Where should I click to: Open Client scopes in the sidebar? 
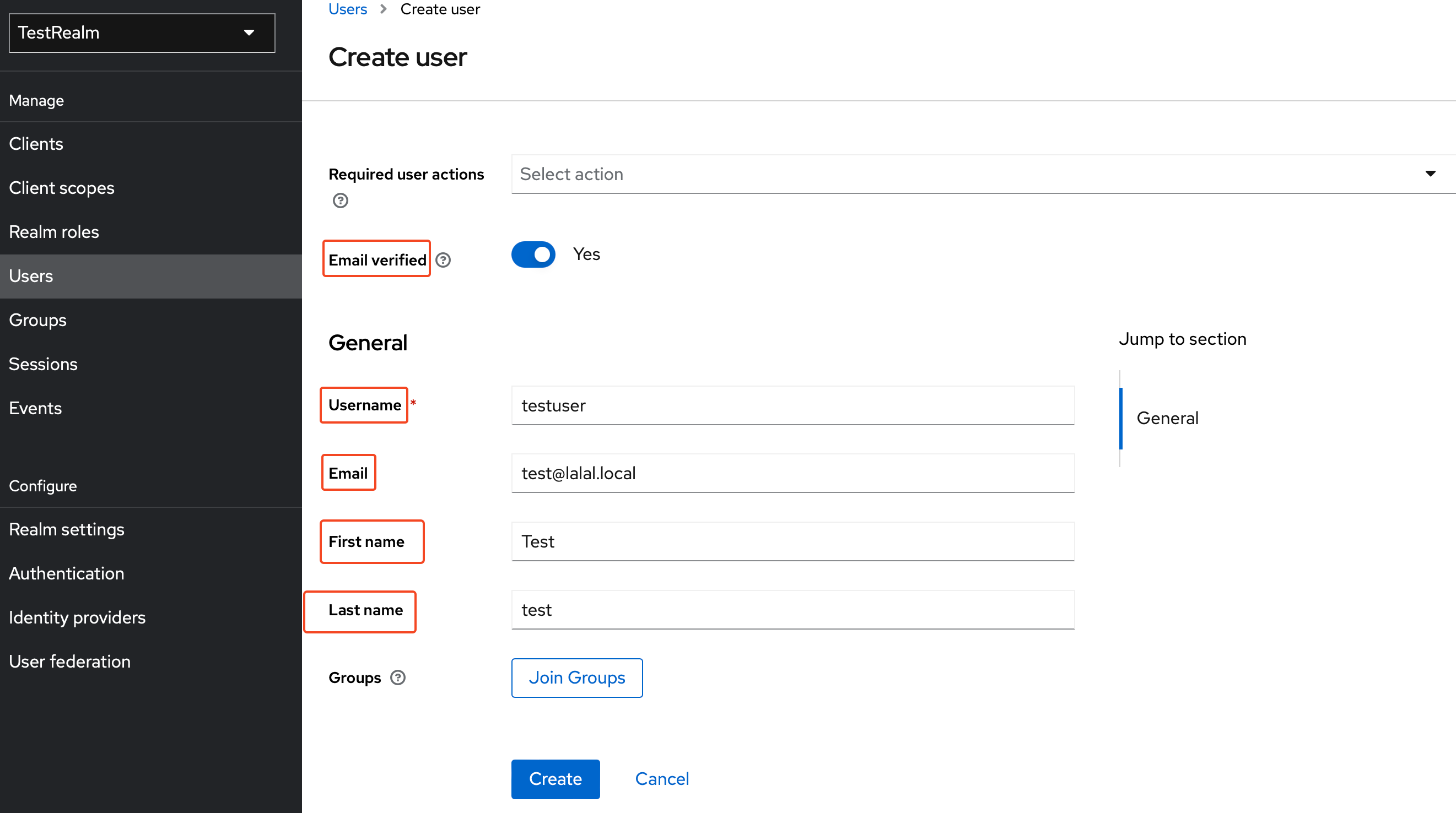click(x=151, y=188)
